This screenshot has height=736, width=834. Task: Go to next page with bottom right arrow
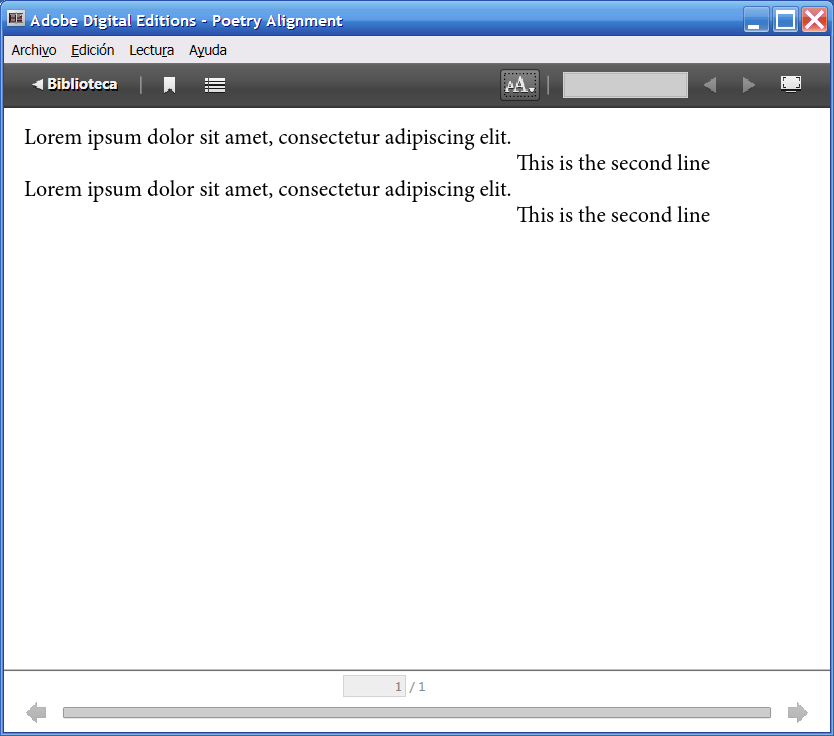(x=797, y=712)
